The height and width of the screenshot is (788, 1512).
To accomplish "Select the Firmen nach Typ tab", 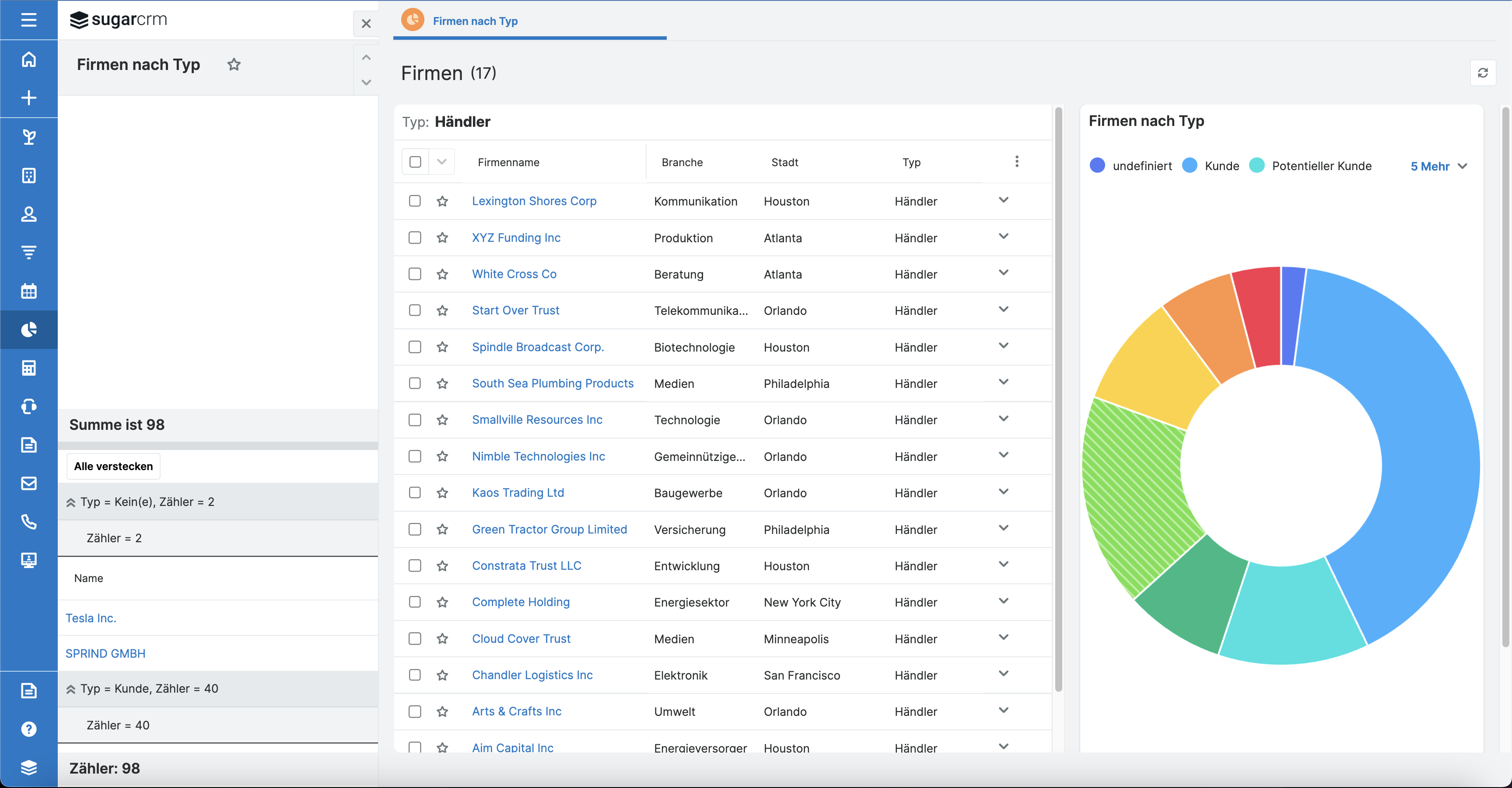I will point(475,21).
